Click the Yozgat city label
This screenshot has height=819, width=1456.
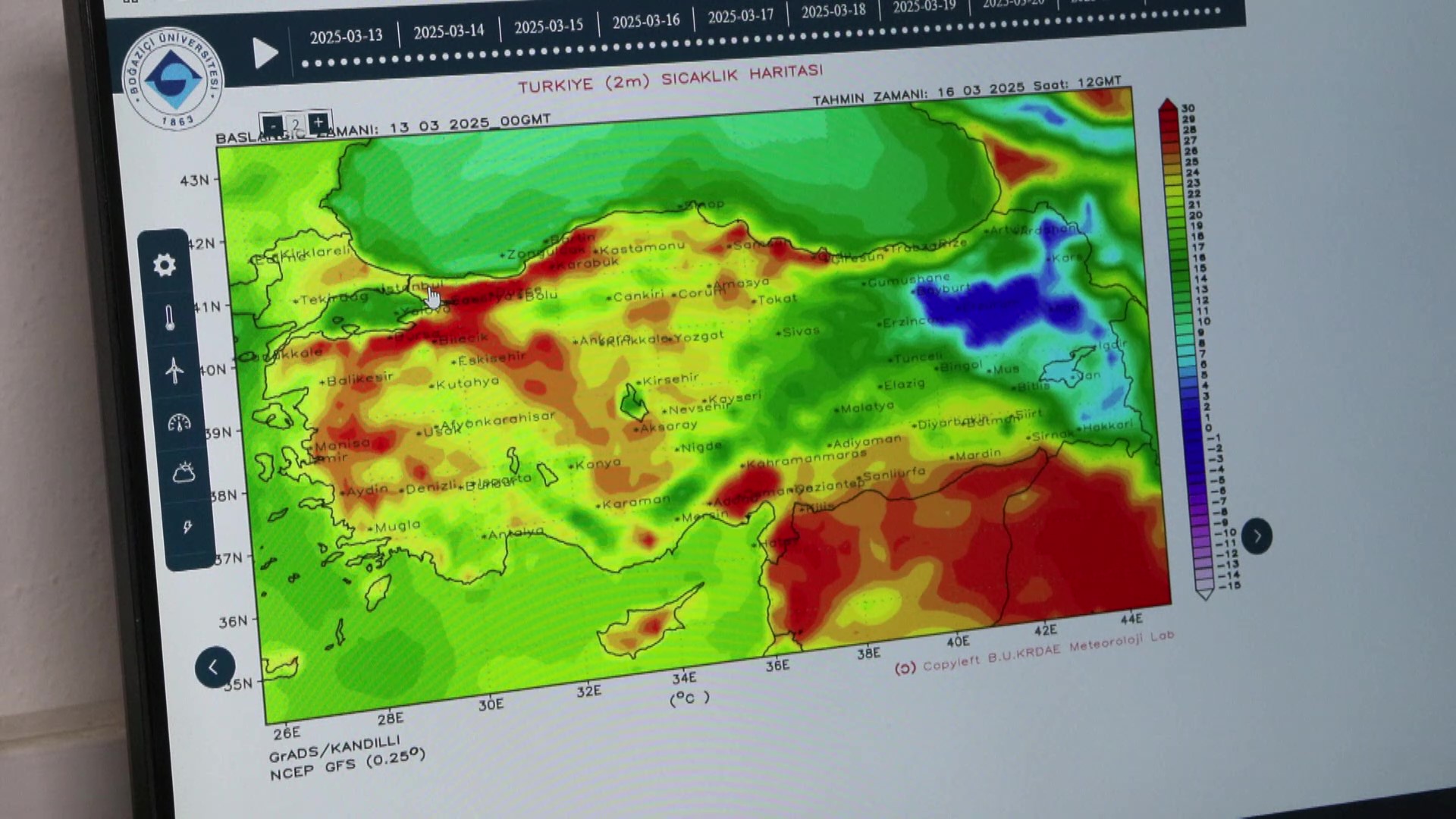click(697, 335)
